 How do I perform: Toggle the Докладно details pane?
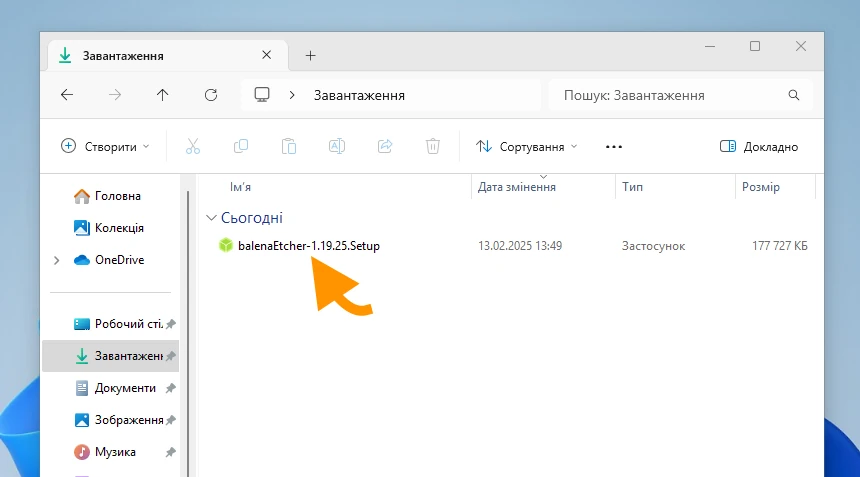point(759,146)
